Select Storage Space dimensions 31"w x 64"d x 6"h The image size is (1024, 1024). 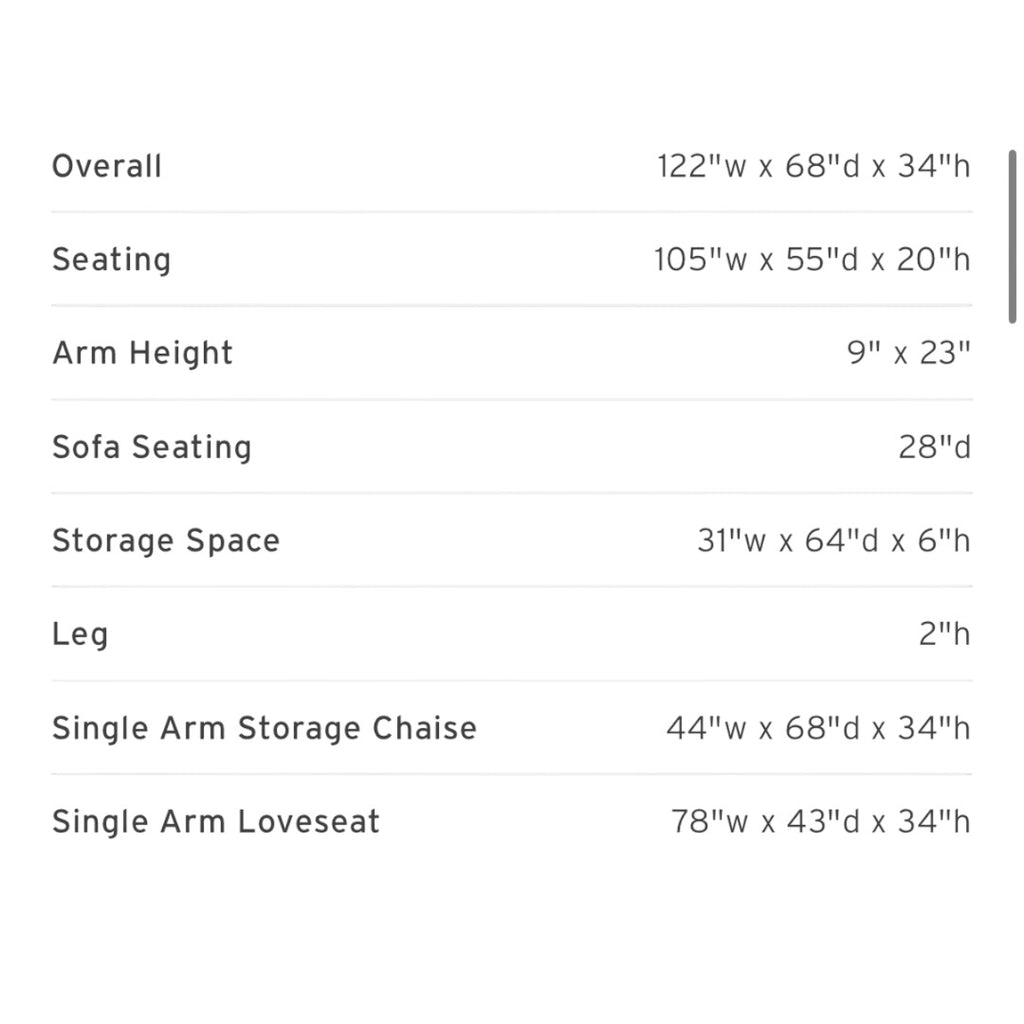pyautogui.click(x=834, y=541)
